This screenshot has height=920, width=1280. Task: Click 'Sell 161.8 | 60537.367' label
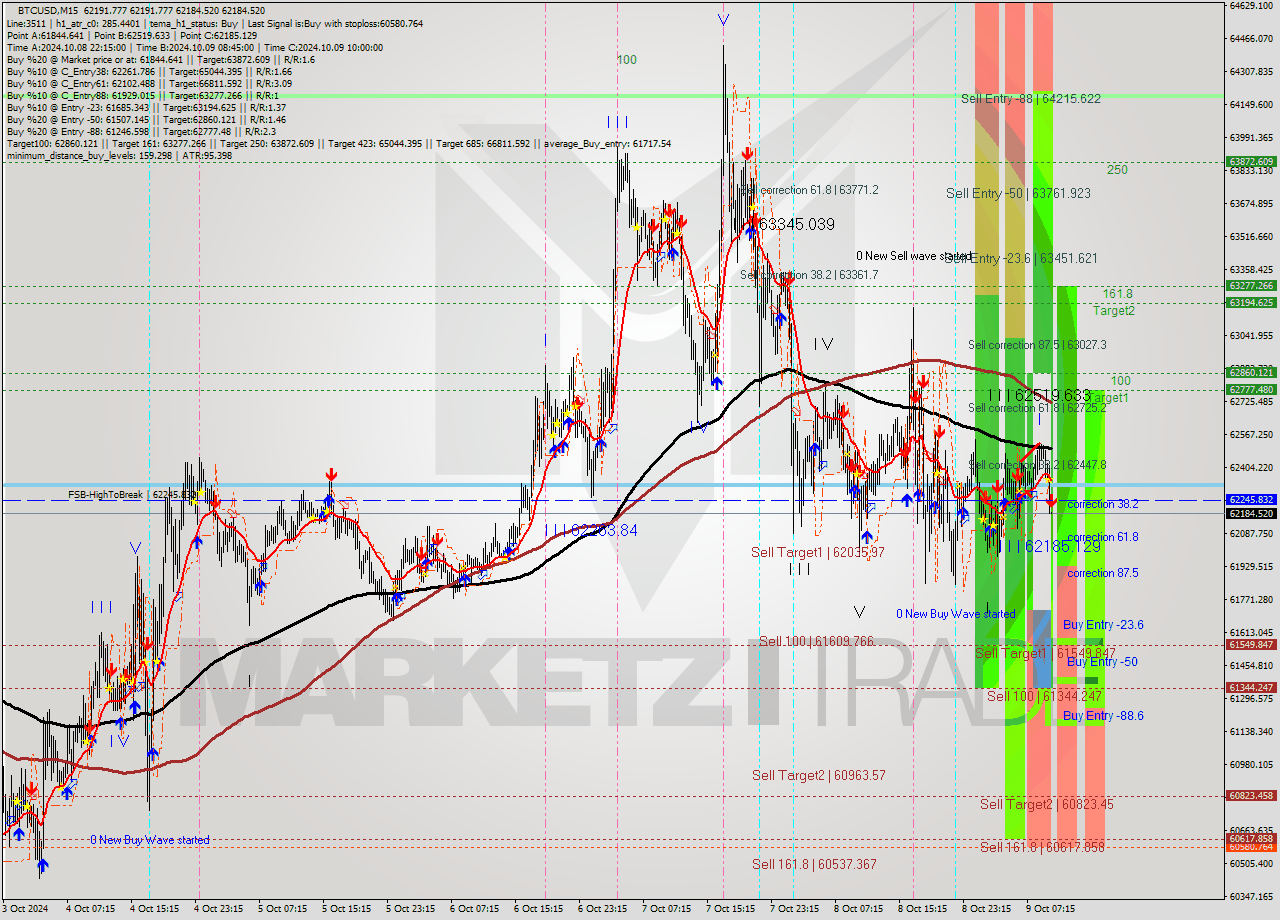pyautogui.click(x=815, y=864)
